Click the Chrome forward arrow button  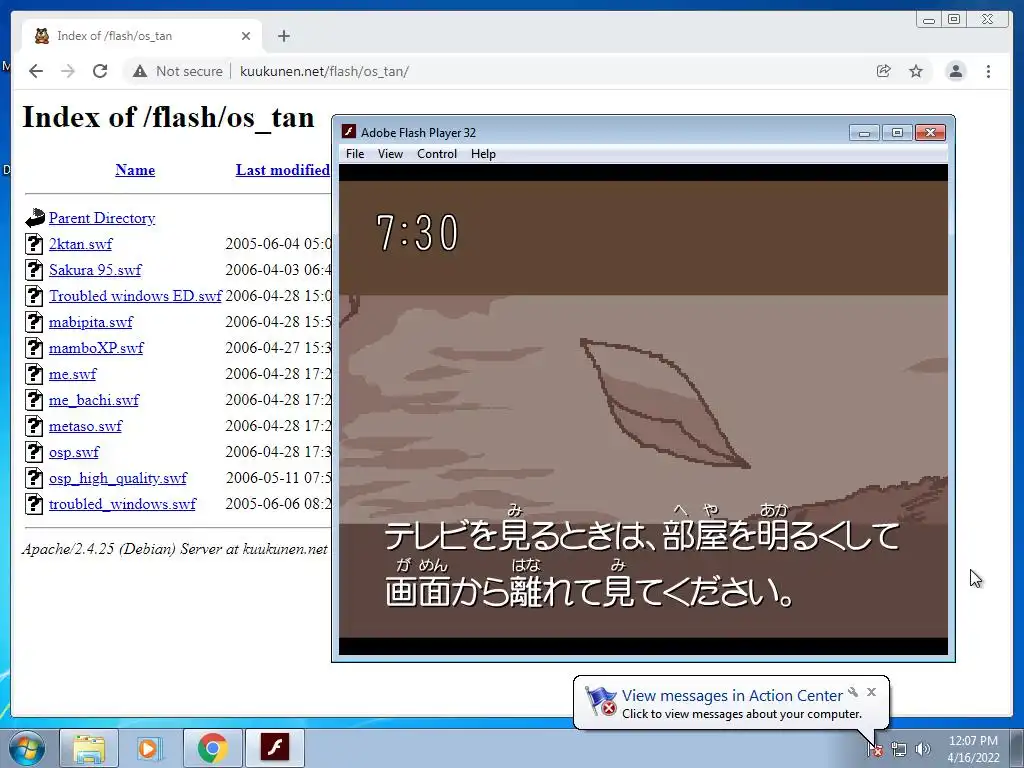coord(68,71)
